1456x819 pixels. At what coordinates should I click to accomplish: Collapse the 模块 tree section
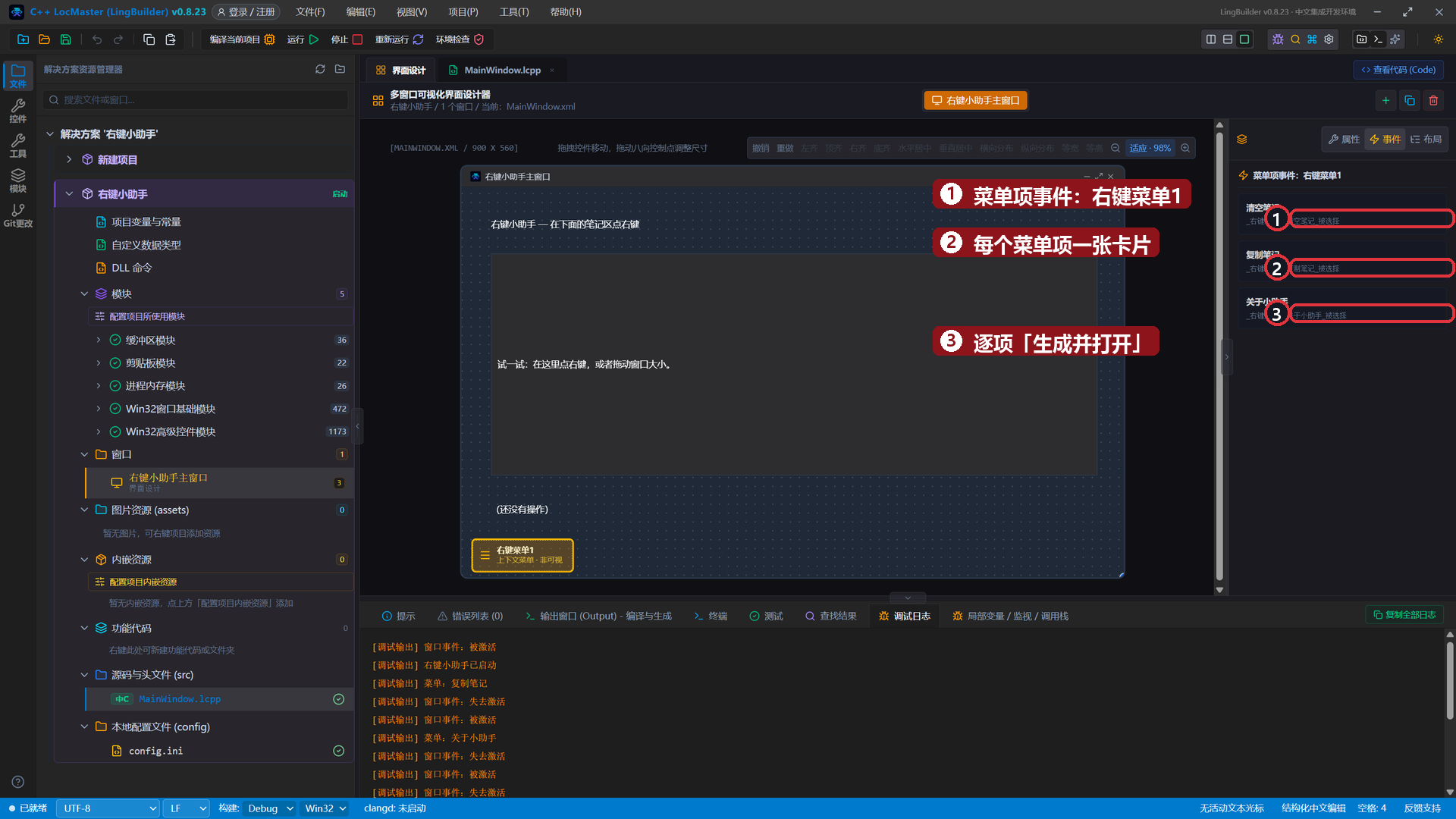(84, 293)
